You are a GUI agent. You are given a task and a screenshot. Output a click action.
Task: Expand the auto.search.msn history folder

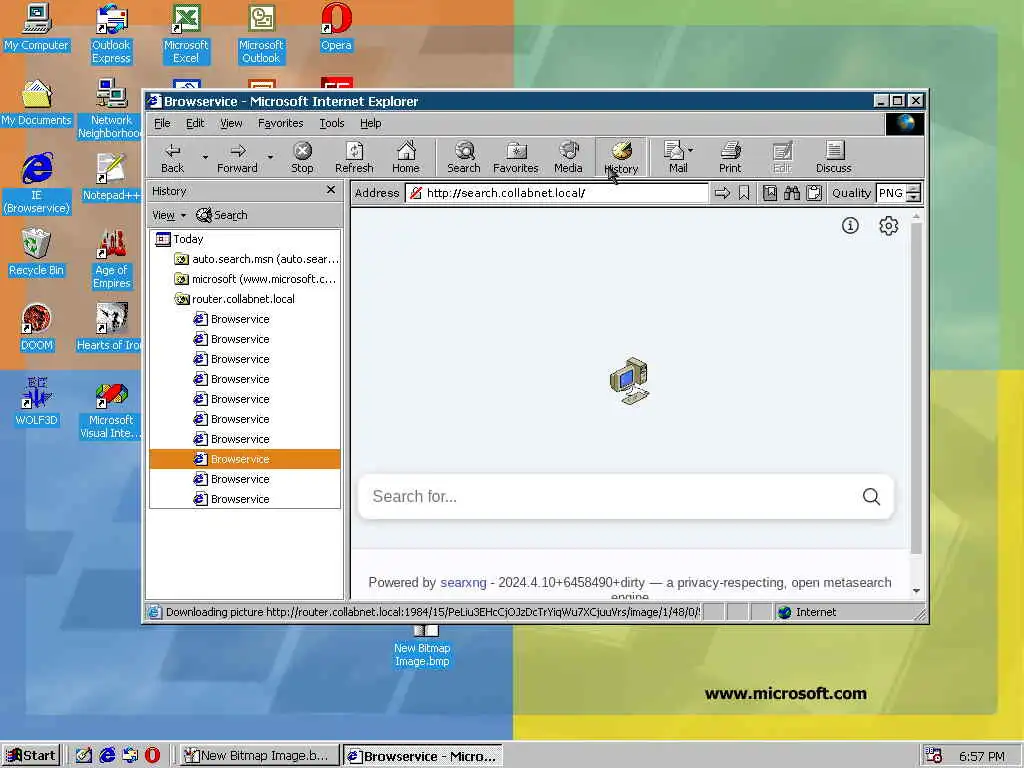257,259
